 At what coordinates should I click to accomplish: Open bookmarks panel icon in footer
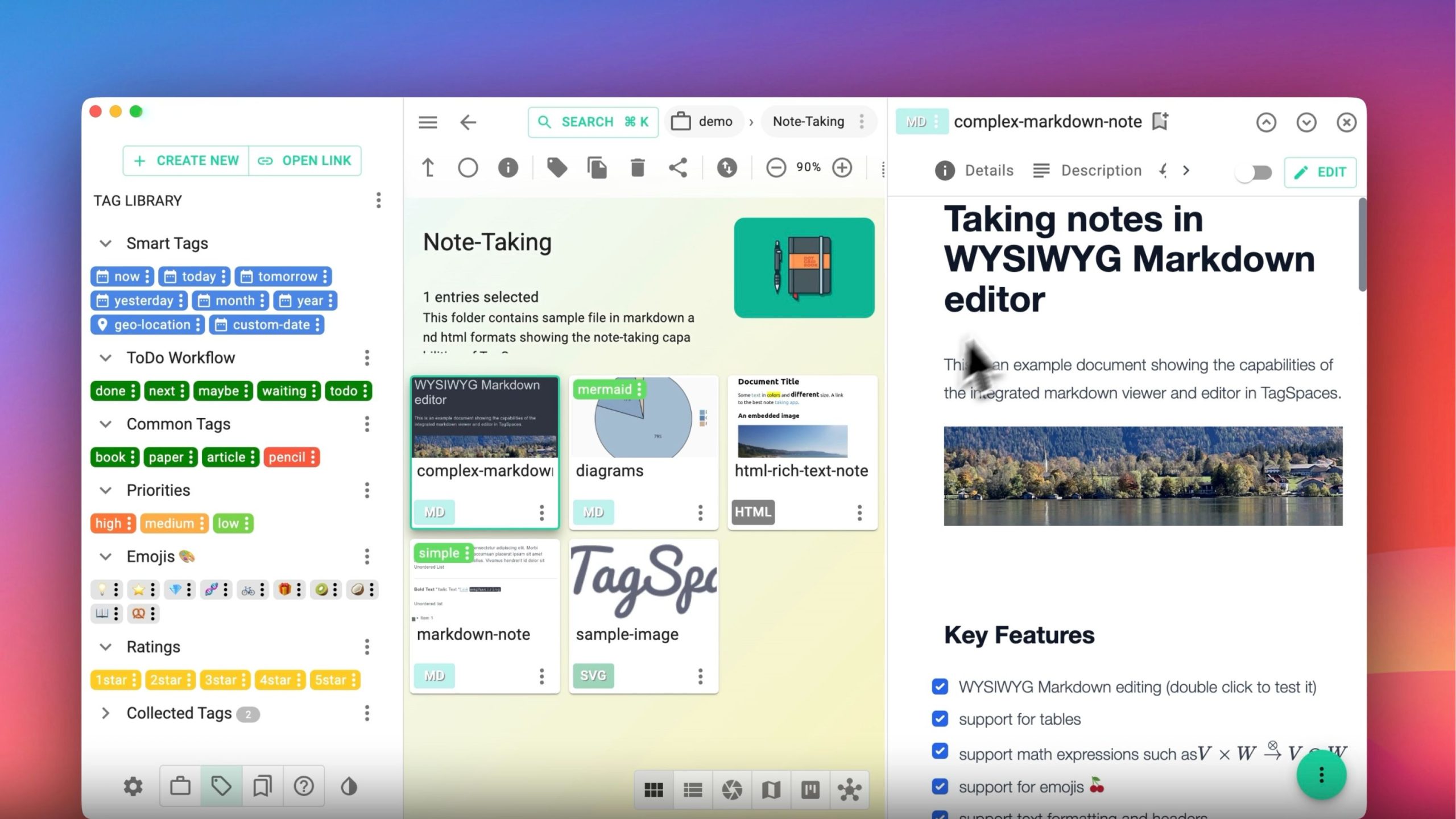pyautogui.click(x=262, y=787)
